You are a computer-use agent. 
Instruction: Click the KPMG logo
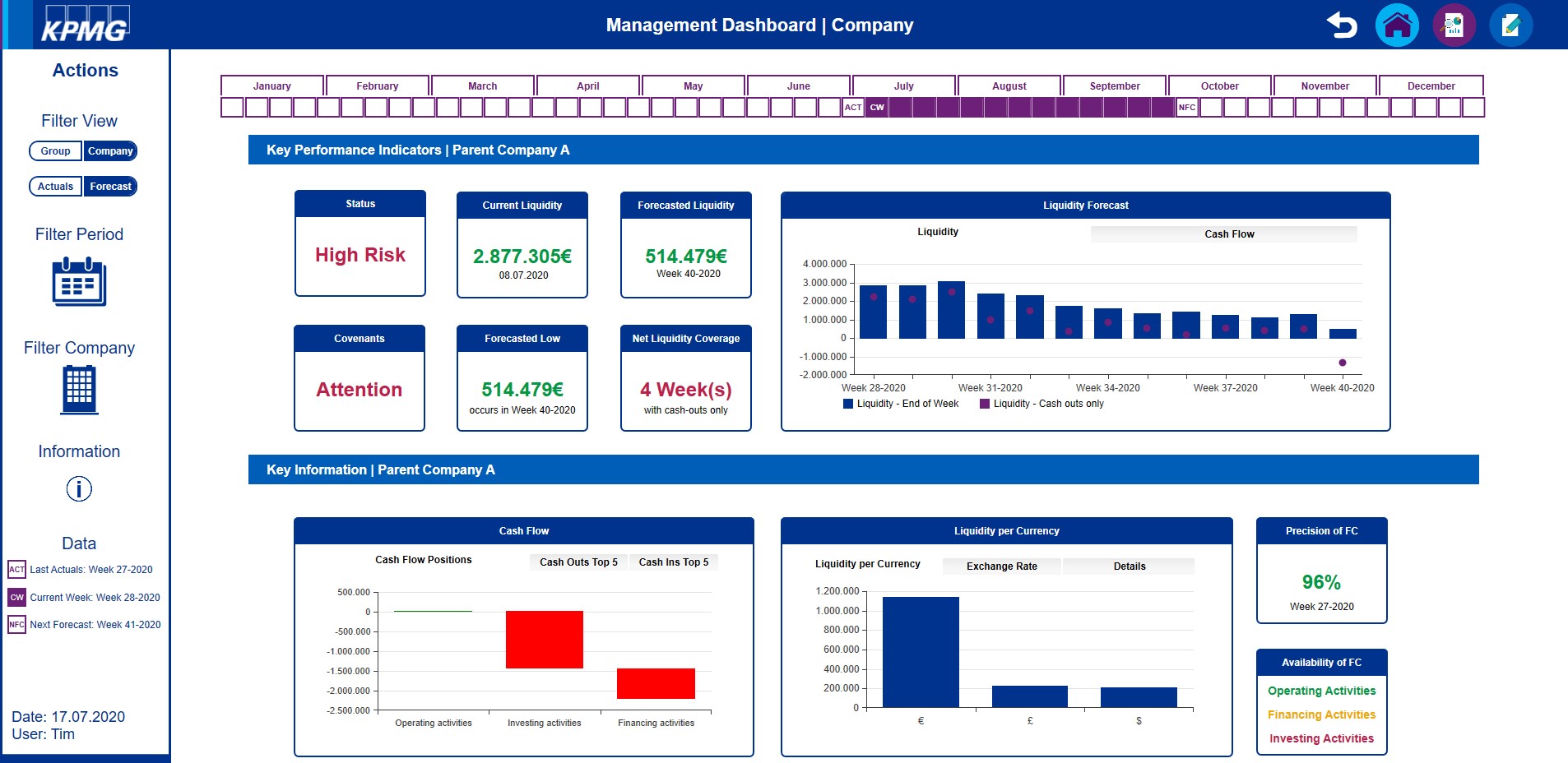coord(85,26)
